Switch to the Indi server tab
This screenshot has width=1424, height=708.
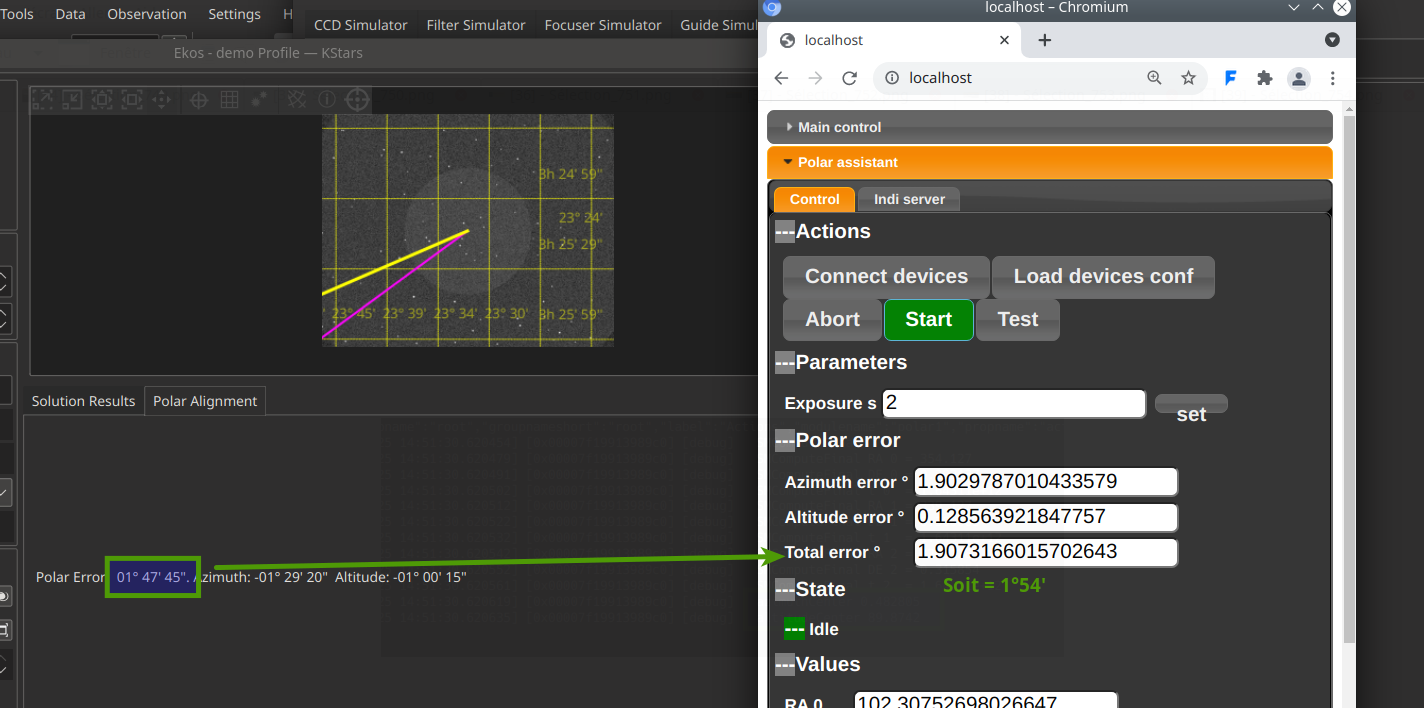coord(909,199)
